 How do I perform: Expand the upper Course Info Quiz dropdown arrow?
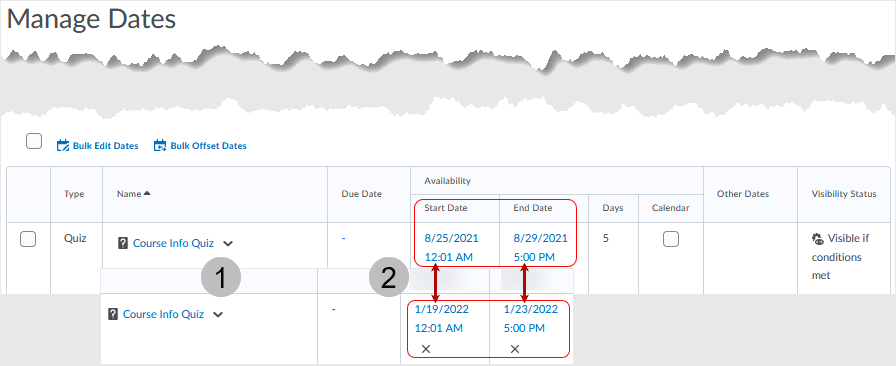(228, 244)
